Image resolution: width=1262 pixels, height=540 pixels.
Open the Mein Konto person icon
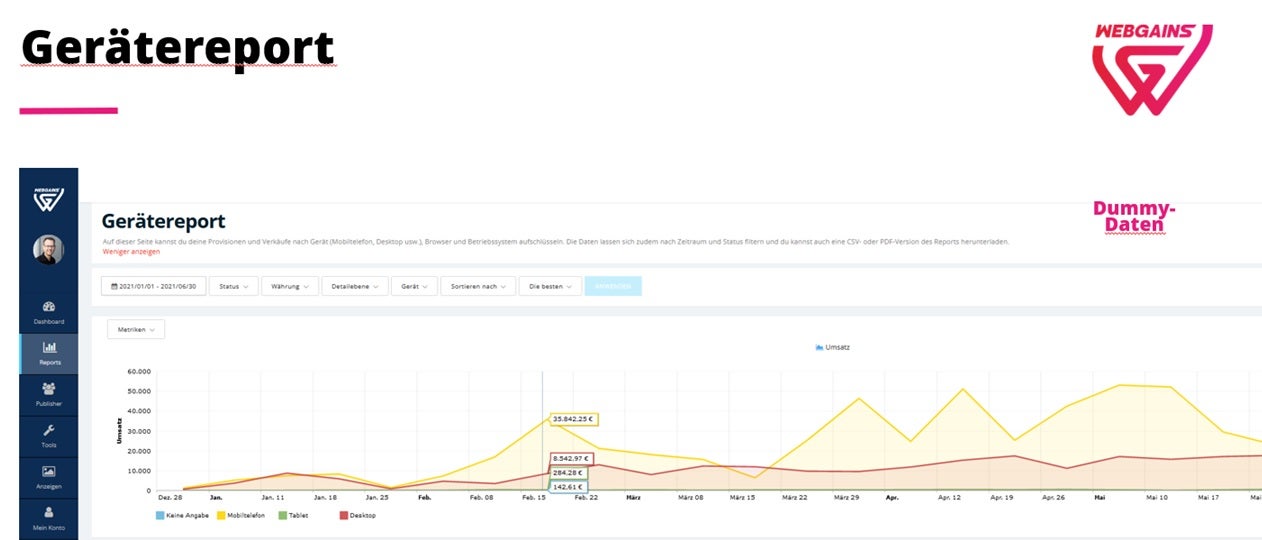48,512
